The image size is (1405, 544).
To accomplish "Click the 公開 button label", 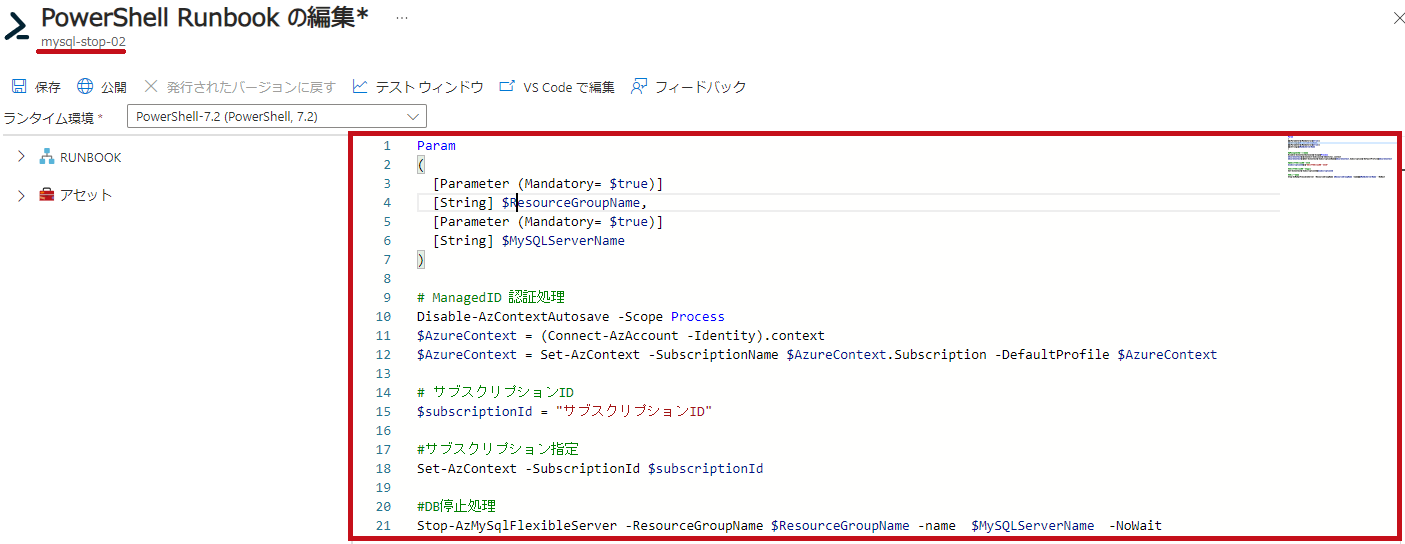I will [114, 88].
